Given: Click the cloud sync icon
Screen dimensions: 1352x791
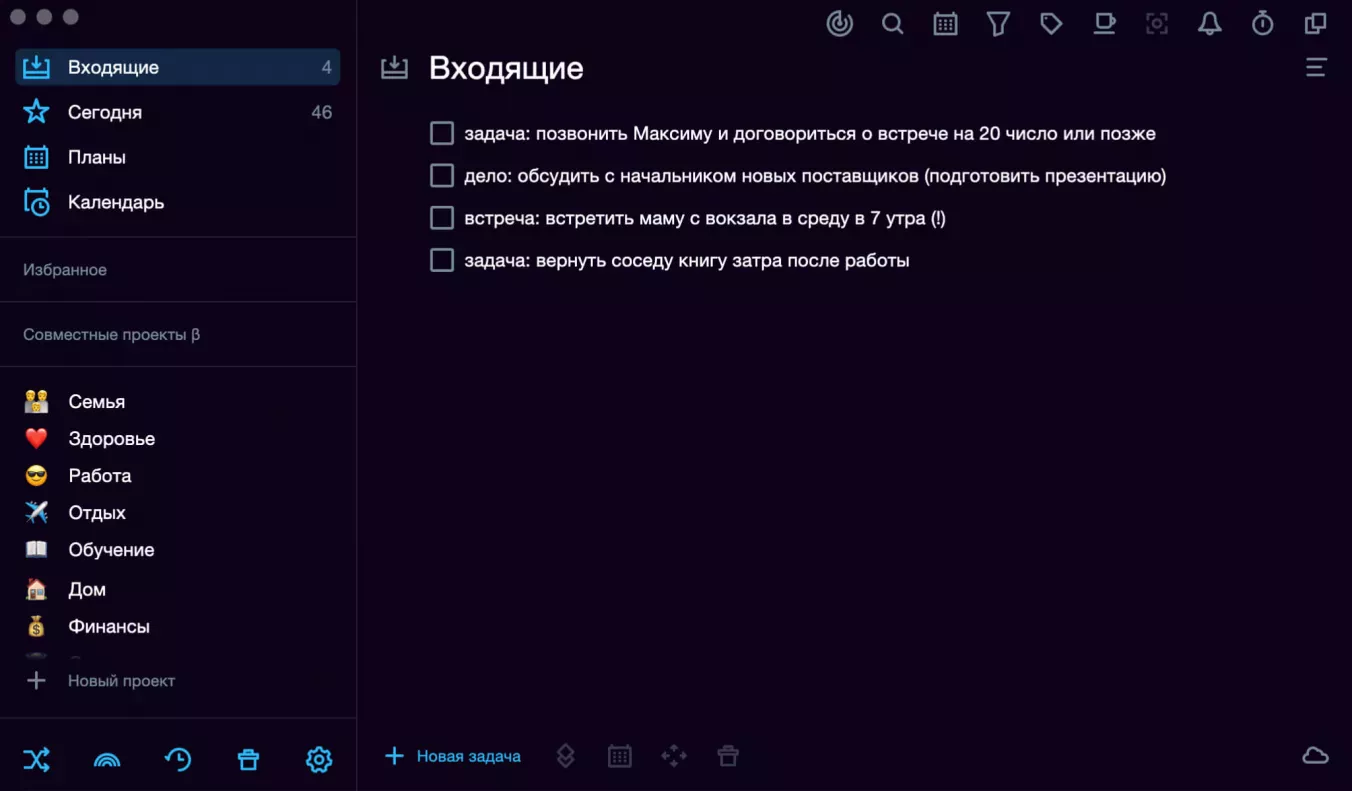Looking at the screenshot, I should click(x=1316, y=756).
